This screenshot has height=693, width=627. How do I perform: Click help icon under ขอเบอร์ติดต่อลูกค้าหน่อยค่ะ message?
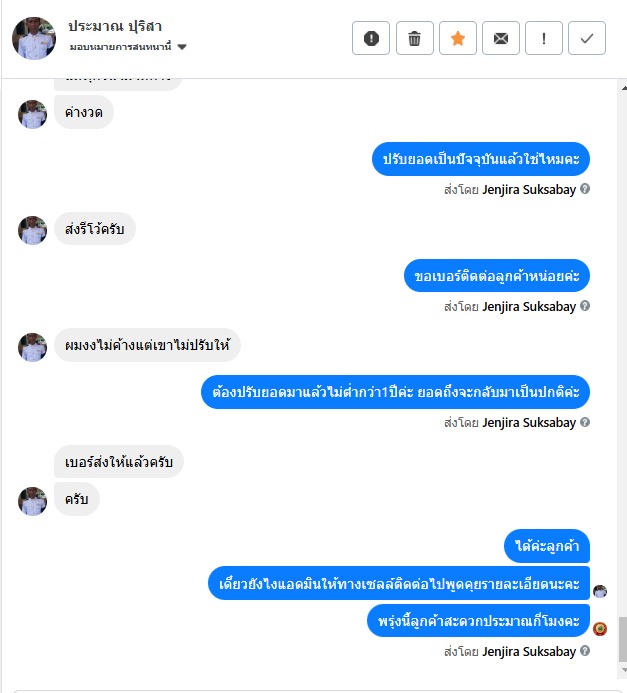[x=585, y=306]
